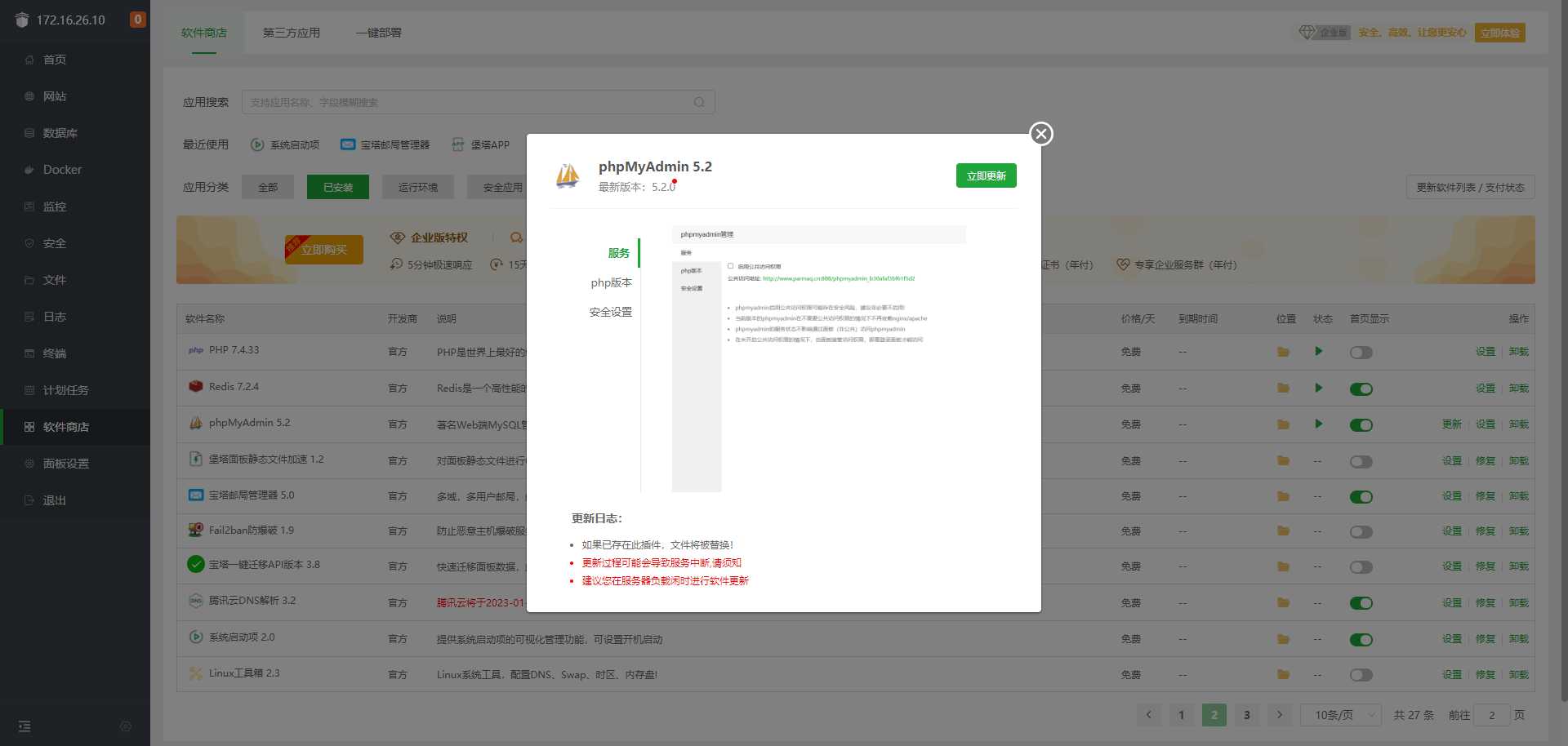The height and width of the screenshot is (746, 1568).
Task: Open 数据库 in the sidebar
Action: coord(60,133)
